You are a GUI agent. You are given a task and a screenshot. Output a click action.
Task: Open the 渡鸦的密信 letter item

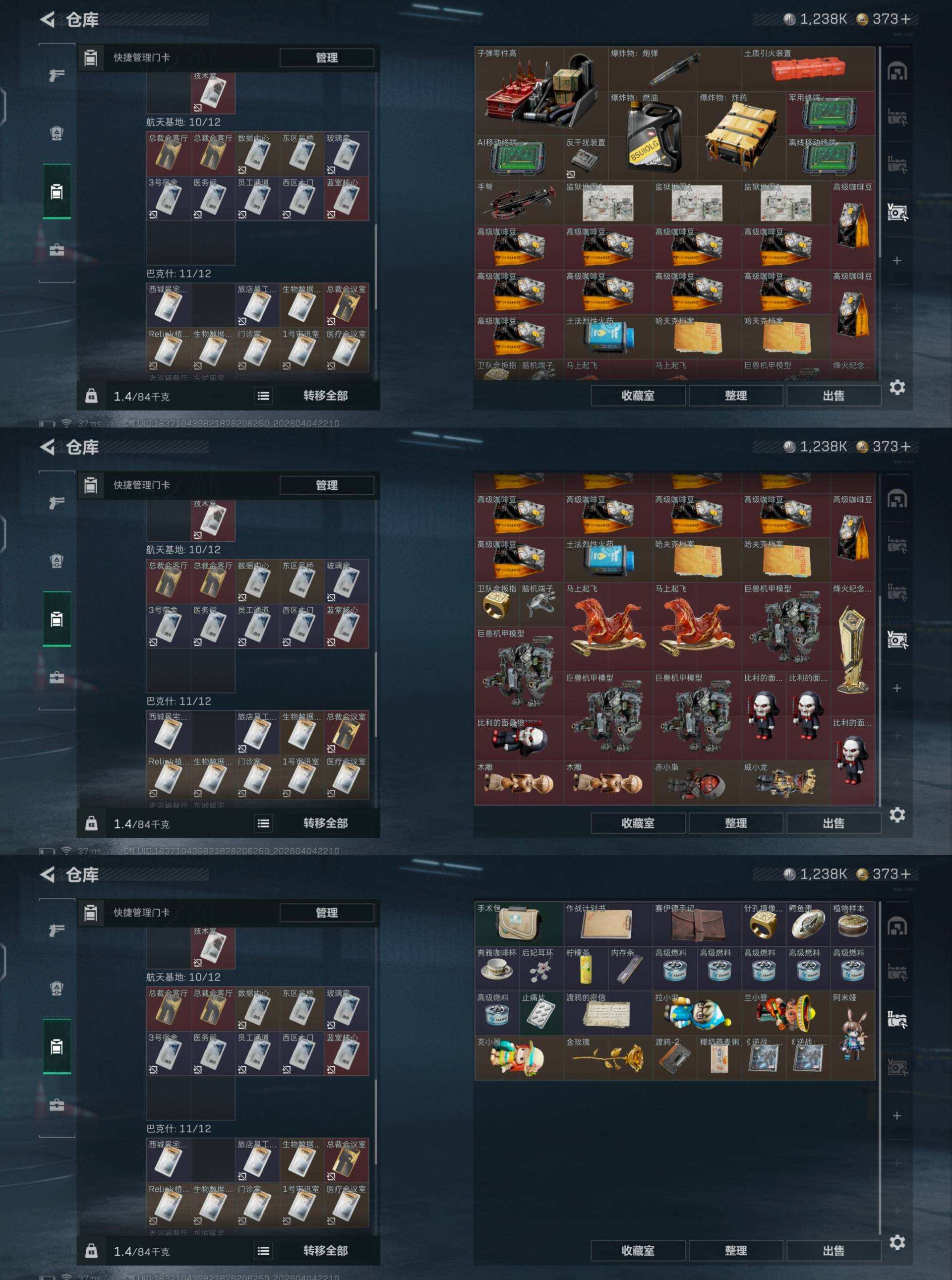click(x=607, y=1013)
